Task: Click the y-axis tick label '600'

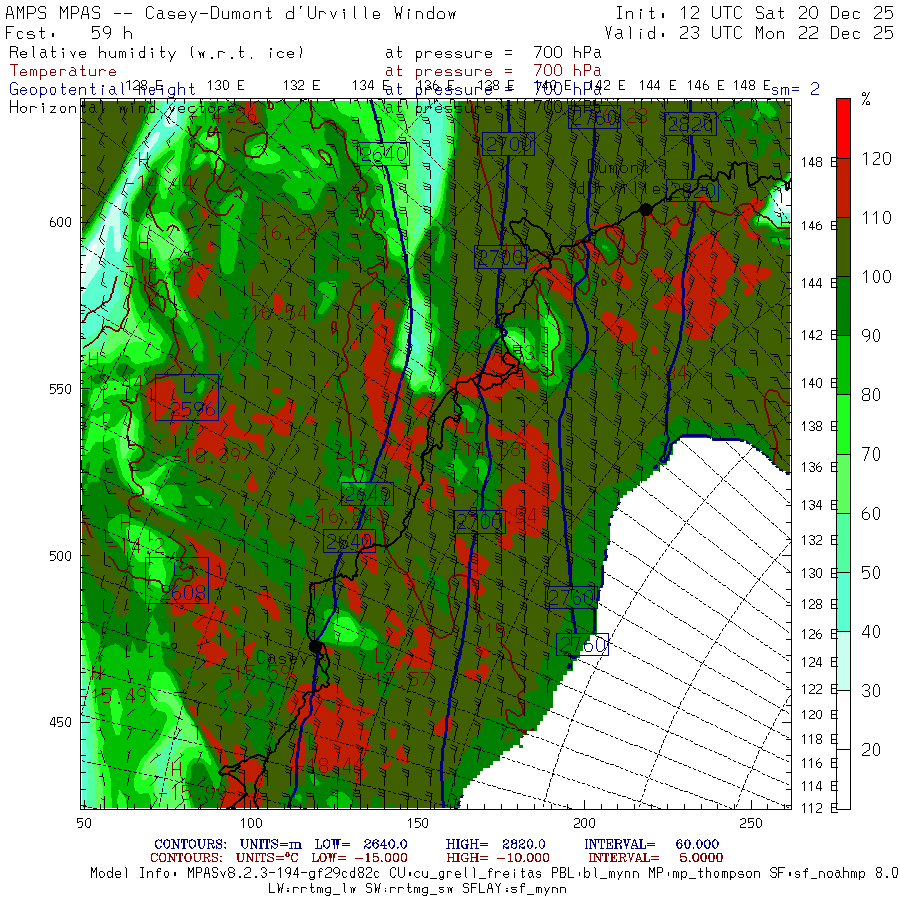Action: (60, 222)
